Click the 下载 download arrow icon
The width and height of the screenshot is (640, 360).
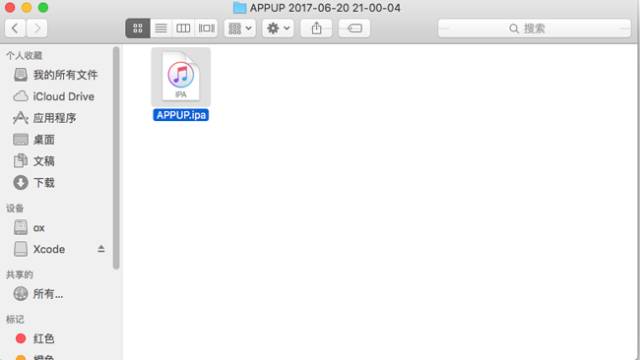20,183
